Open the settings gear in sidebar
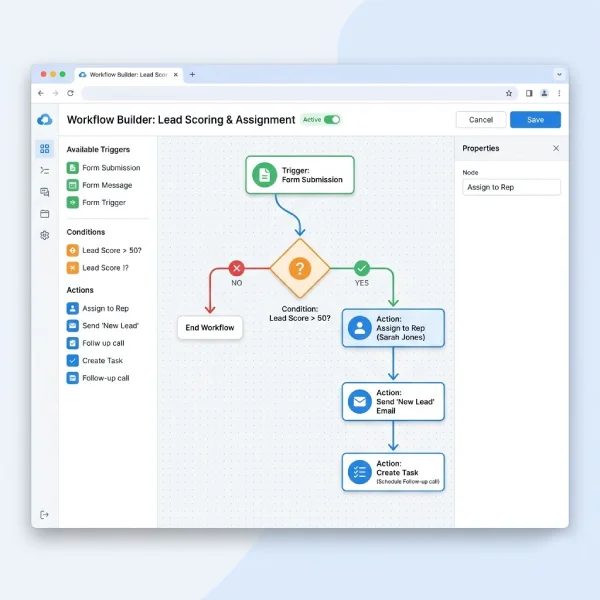This screenshot has height=600, width=600. click(45, 235)
